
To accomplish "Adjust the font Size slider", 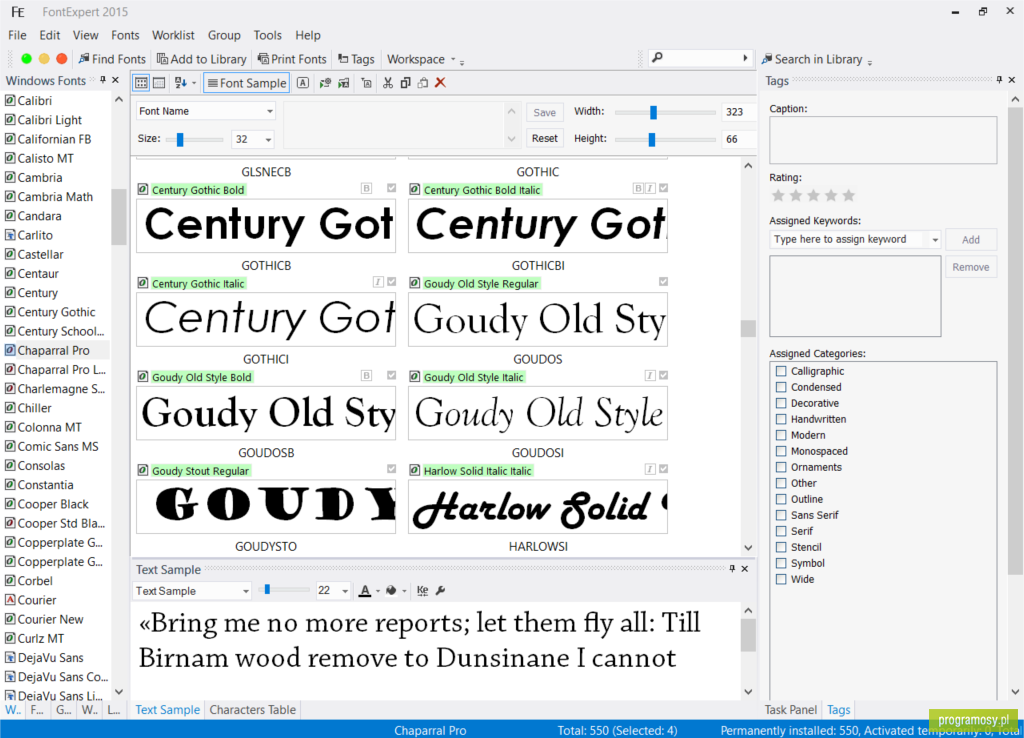I will 180,139.
